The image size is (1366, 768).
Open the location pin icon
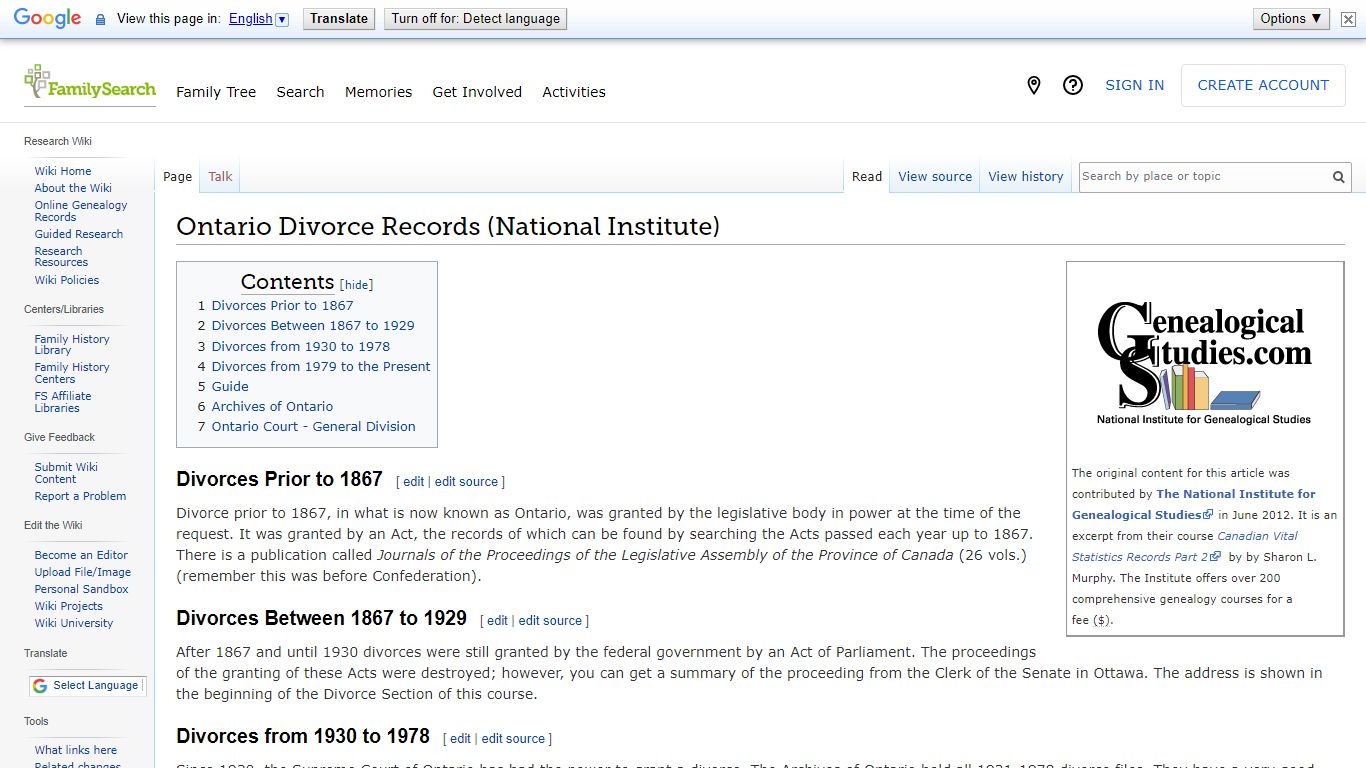(1034, 85)
